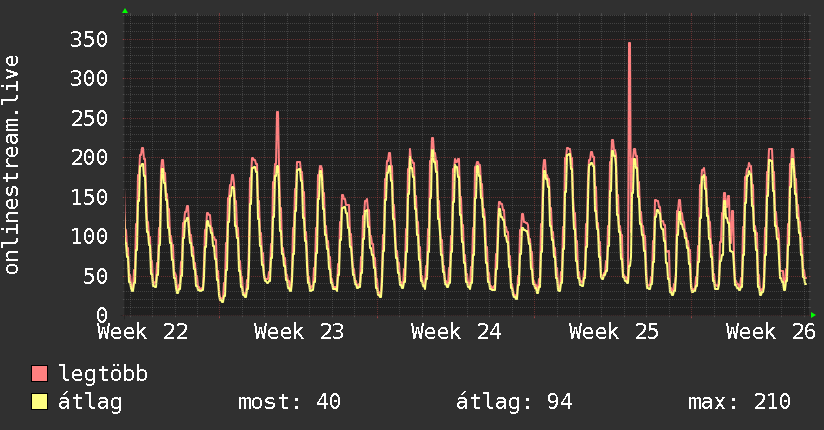Image resolution: width=824 pixels, height=430 pixels.
Task: Click the Week 24 axis label
Action: [456, 332]
